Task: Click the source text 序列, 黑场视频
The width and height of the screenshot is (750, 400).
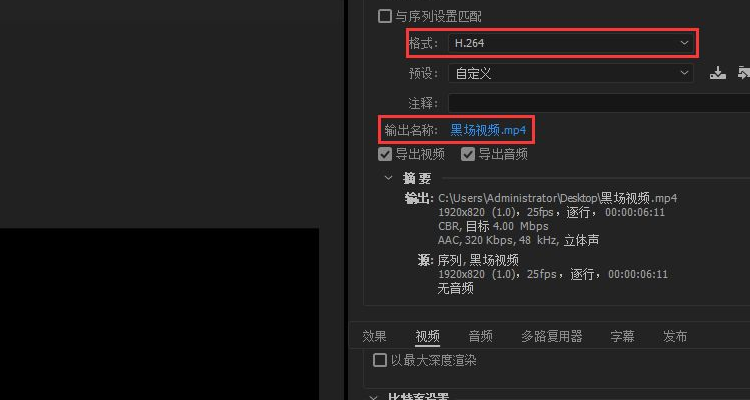Action: click(x=478, y=260)
